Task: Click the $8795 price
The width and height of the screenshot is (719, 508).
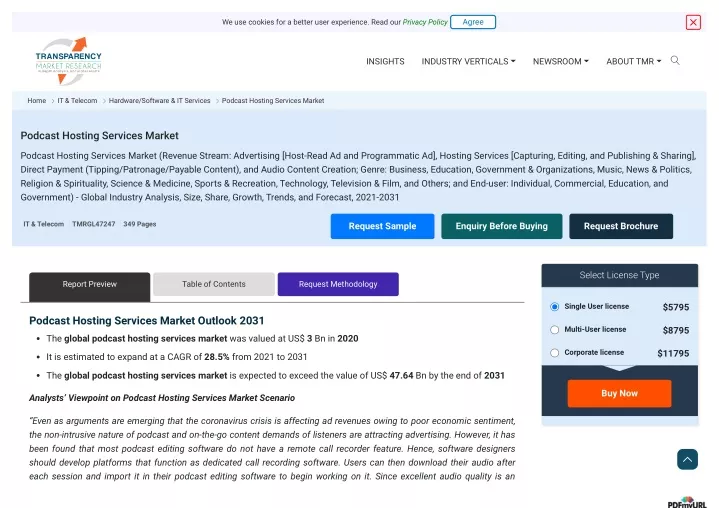Action: point(675,331)
